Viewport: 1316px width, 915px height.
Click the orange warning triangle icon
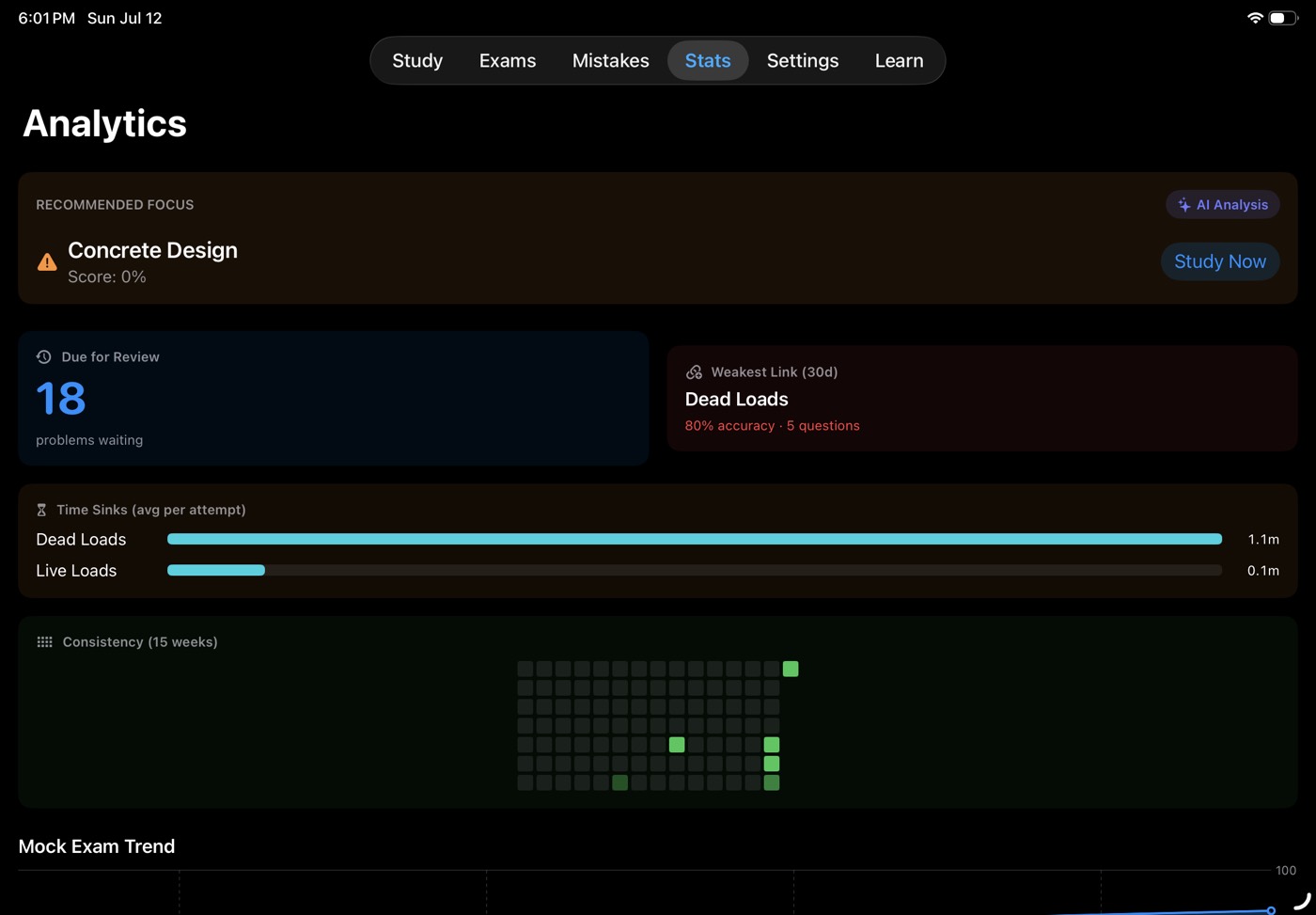[47, 262]
